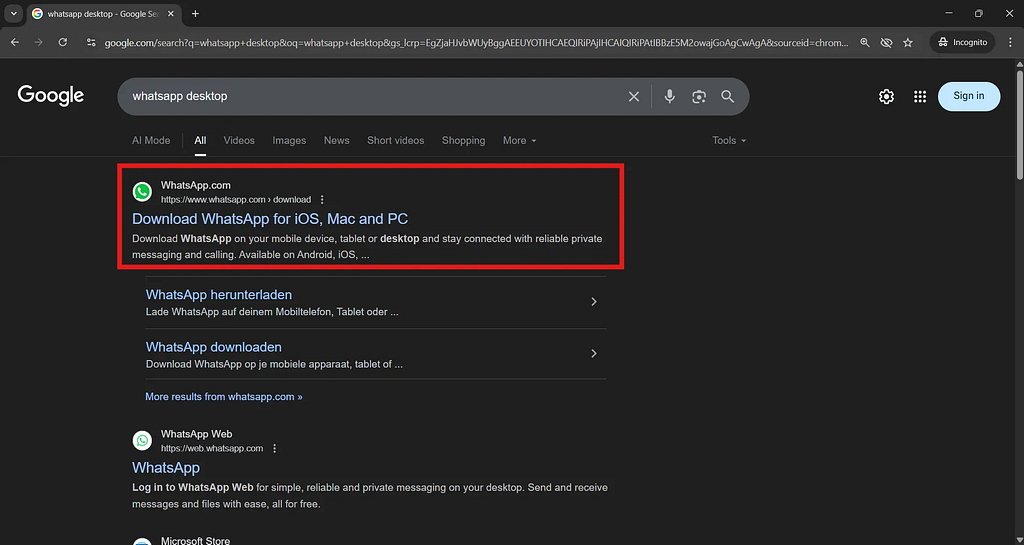
Task: Close the whatsapp desktop tab
Action: tap(173, 14)
